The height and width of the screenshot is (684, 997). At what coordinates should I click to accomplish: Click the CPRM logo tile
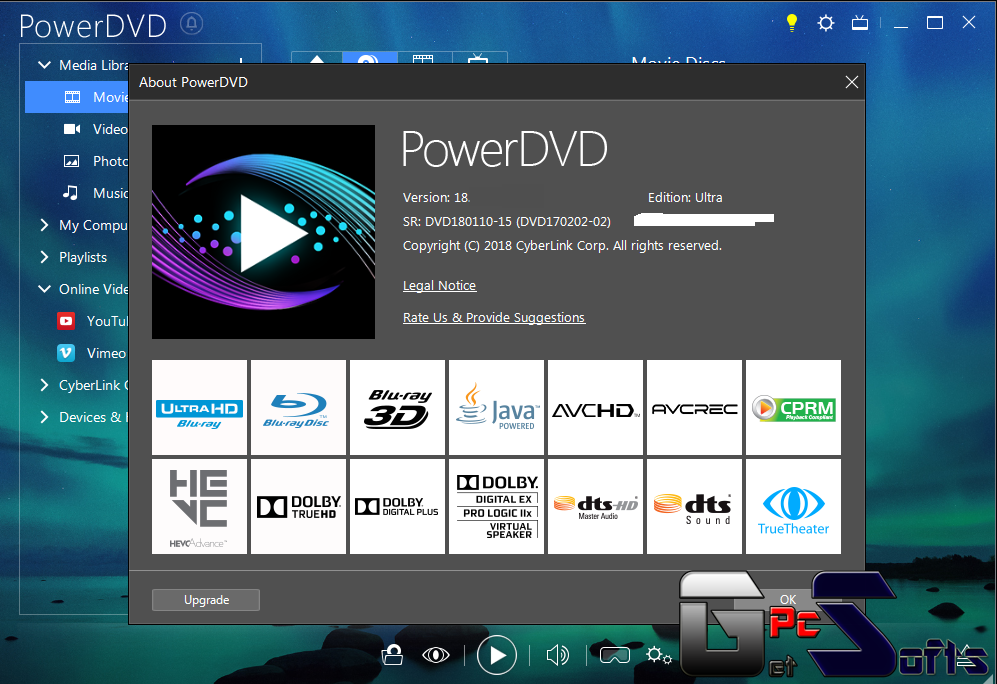794,407
